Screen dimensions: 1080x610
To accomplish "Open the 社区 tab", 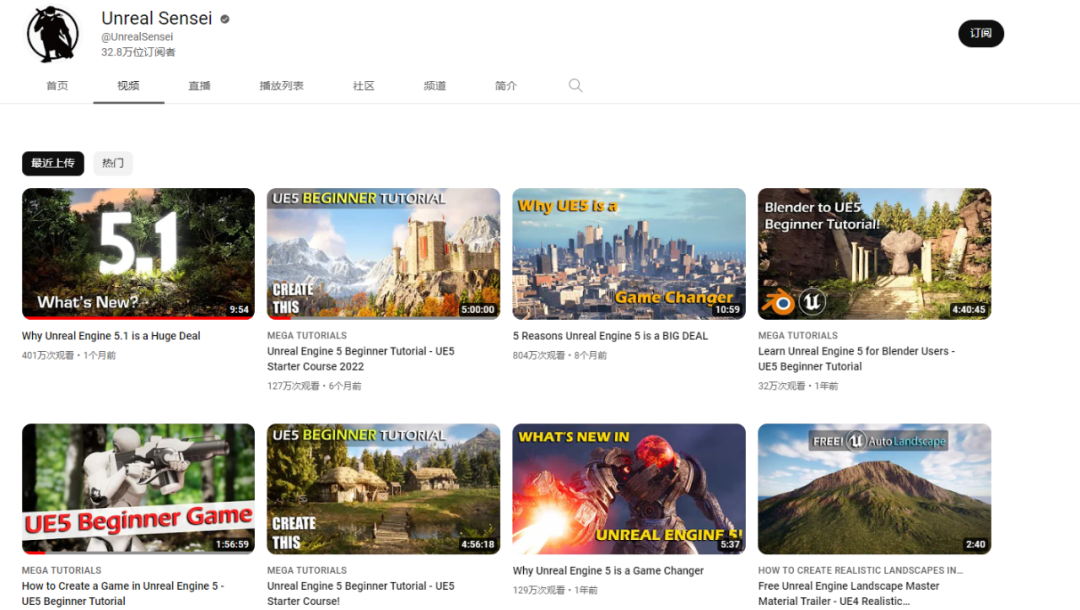I will coord(364,86).
